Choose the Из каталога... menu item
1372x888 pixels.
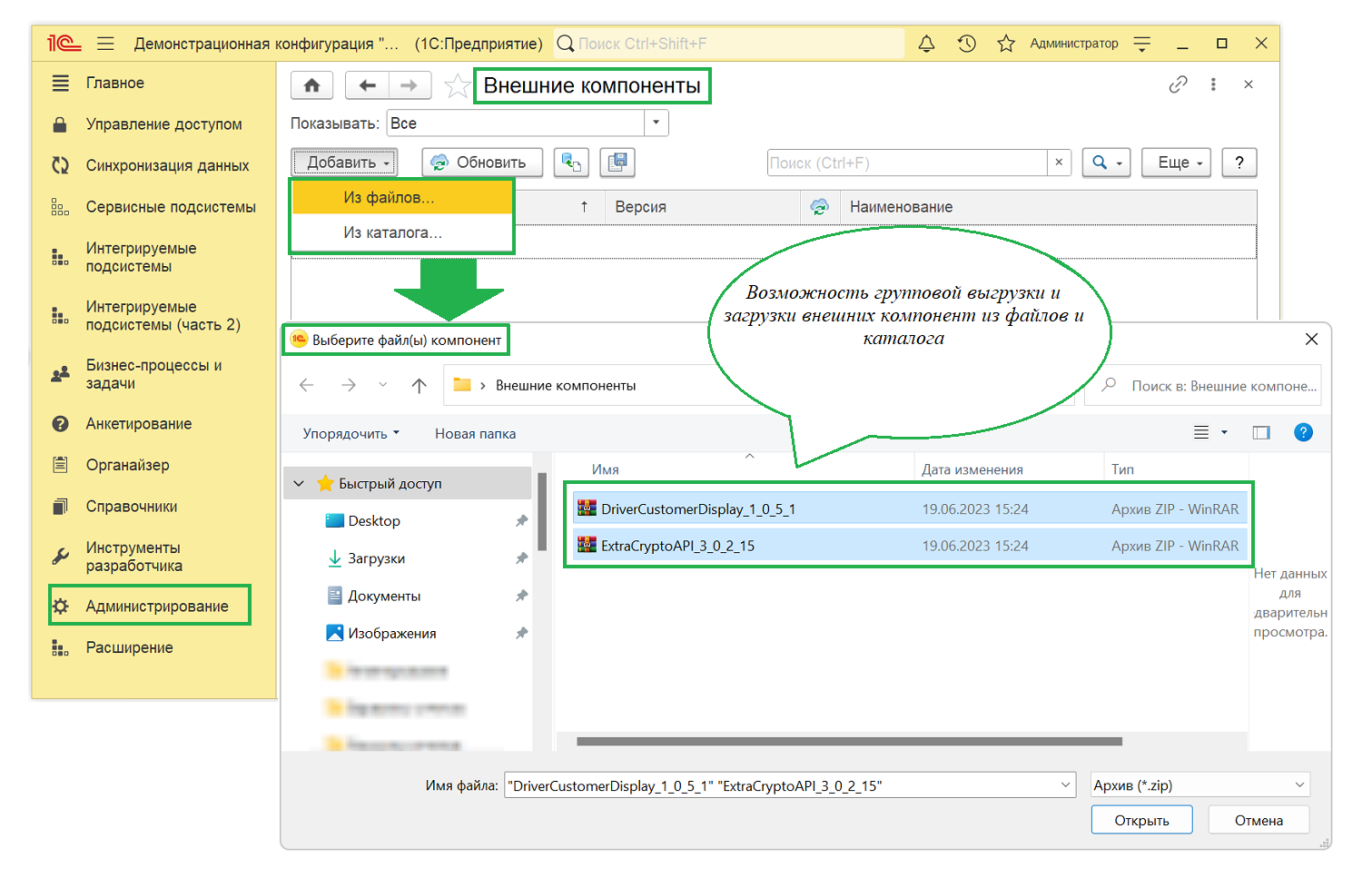click(x=392, y=232)
